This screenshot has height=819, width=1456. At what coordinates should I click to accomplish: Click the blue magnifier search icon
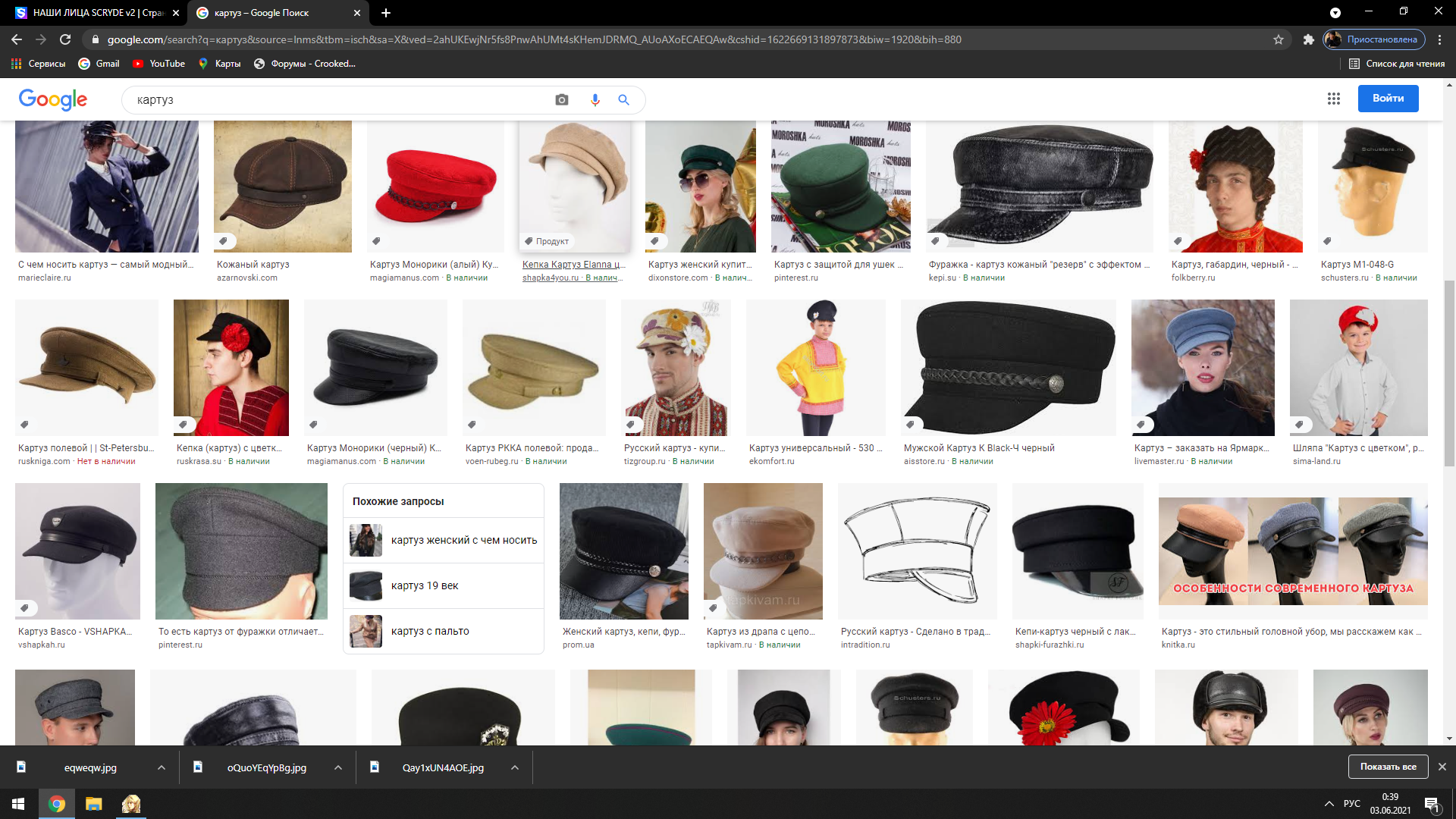tap(623, 100)
